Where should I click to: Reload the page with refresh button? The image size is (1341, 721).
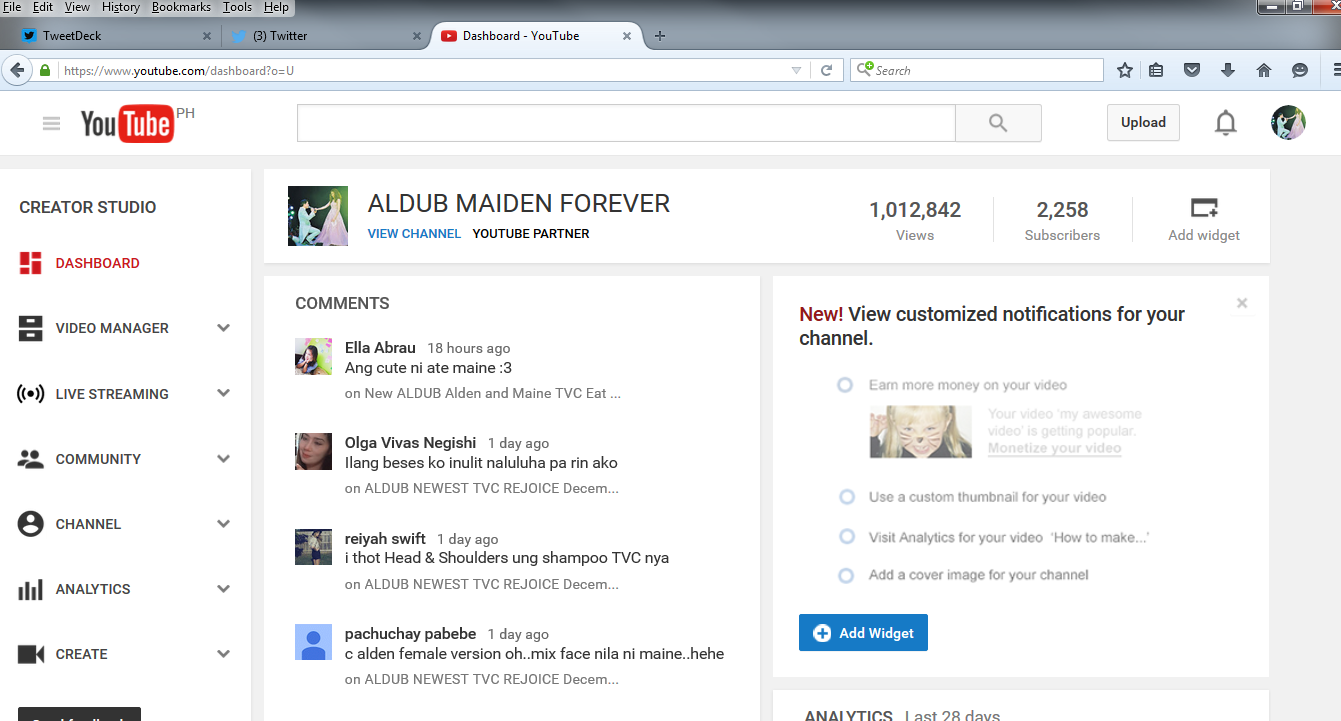click(826, 70)
